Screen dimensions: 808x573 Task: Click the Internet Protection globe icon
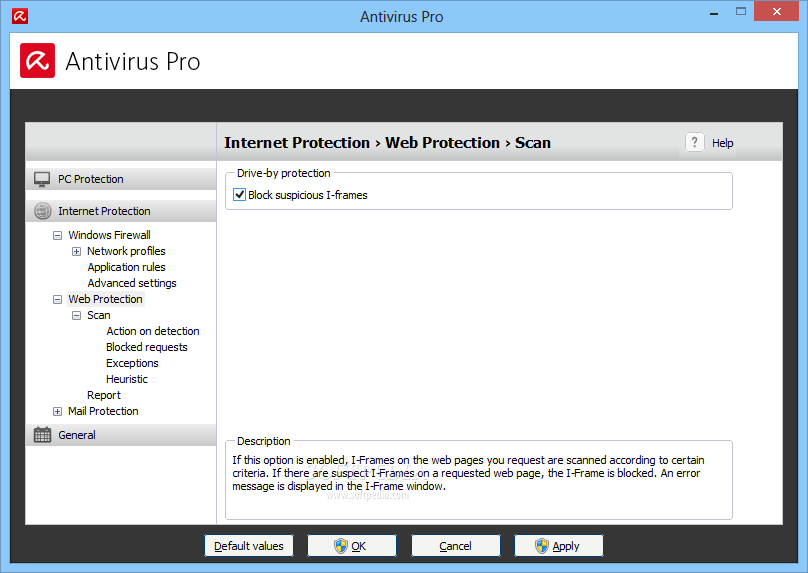coord(42,211)
